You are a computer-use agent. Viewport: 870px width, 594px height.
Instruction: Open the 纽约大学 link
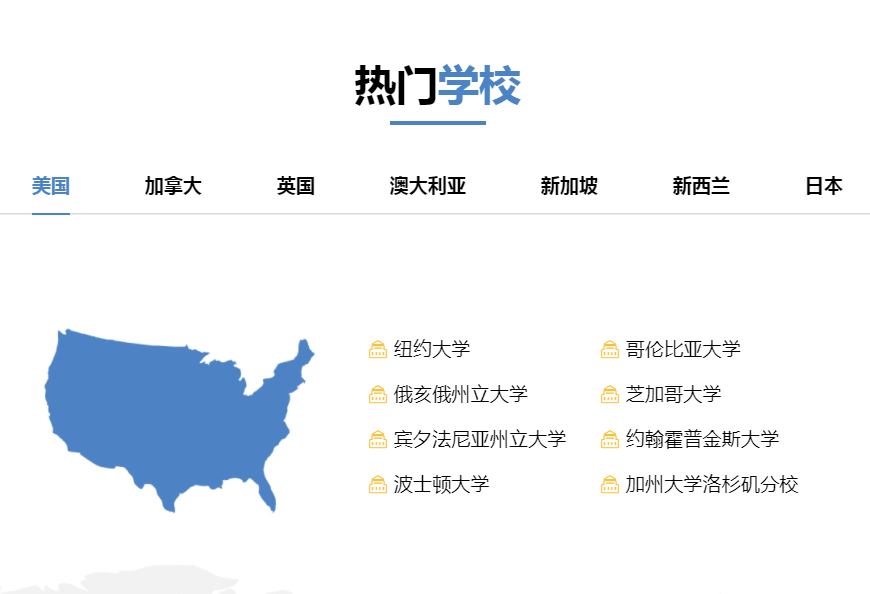pos(431,350)
